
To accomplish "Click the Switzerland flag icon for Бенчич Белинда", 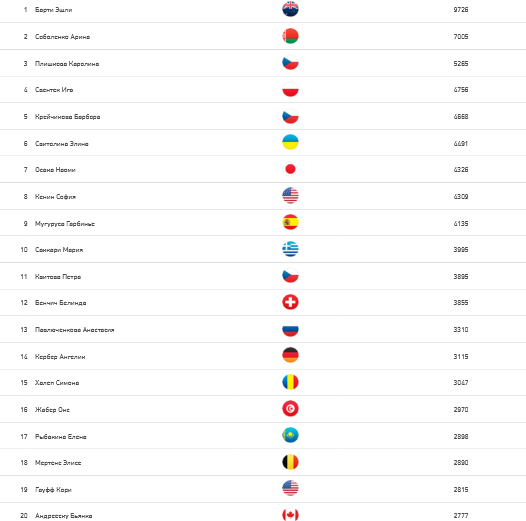I will coord(290,302).
